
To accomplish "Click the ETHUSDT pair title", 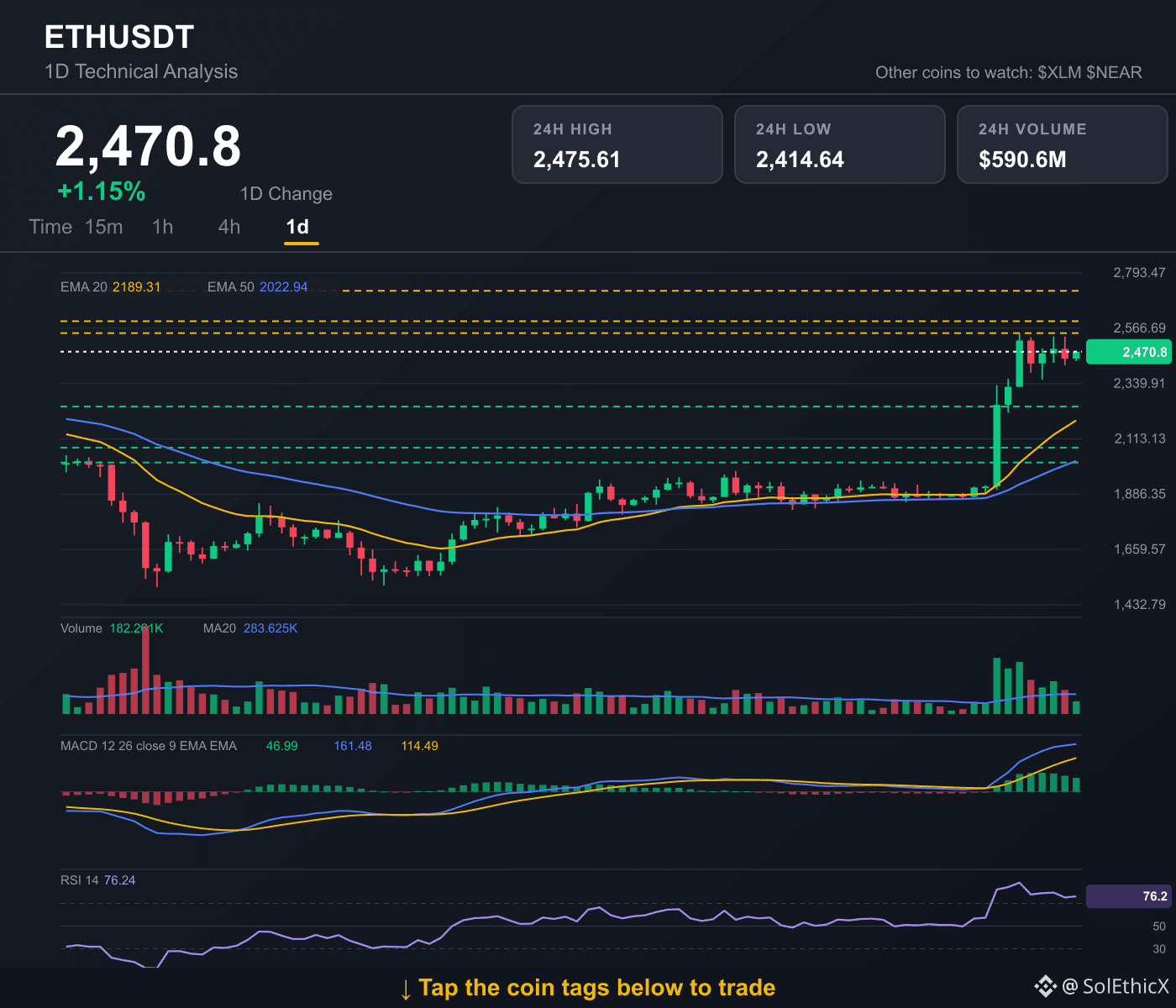I will point(119,37).
